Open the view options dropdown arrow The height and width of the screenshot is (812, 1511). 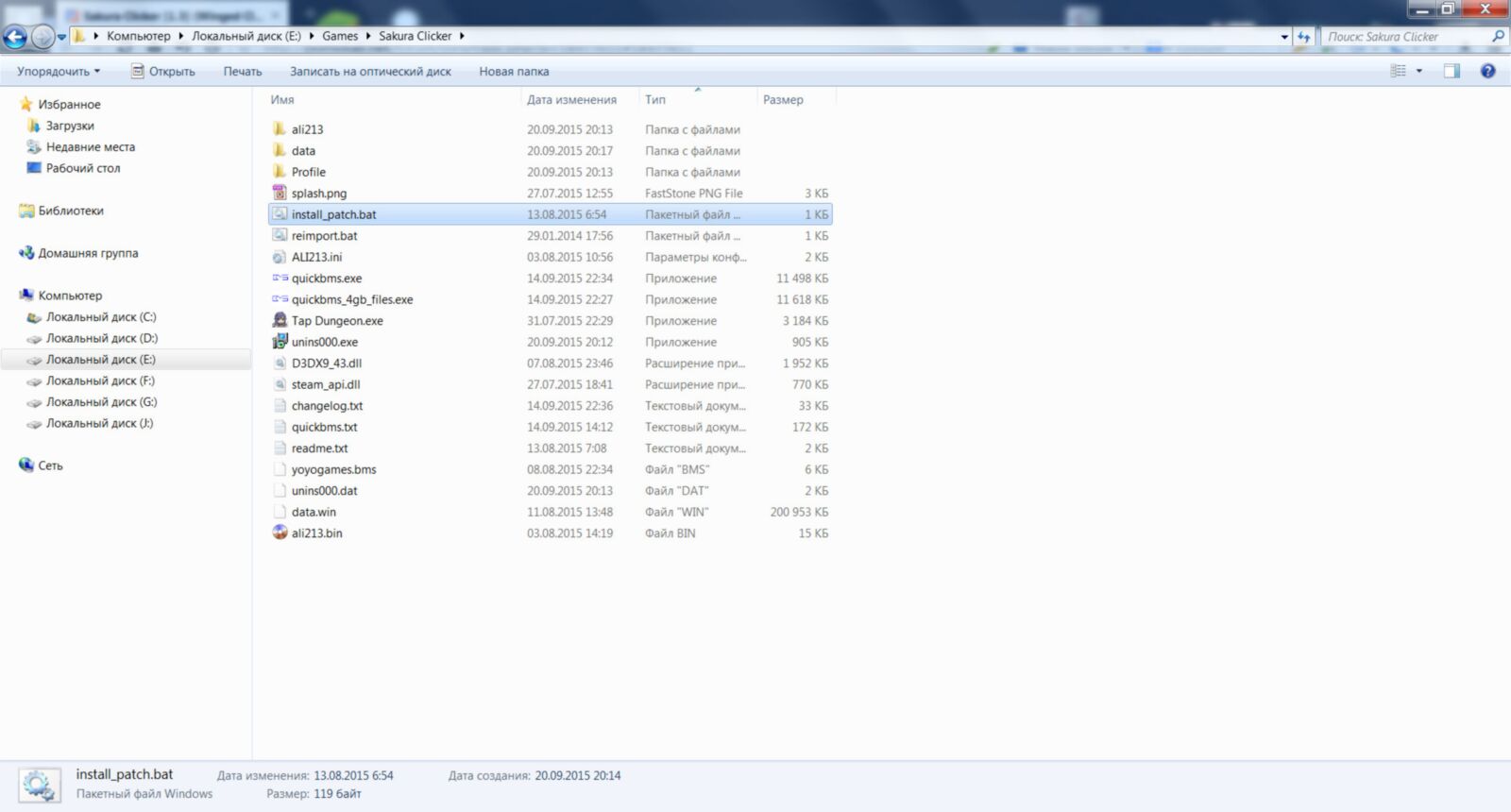[1418, 71]
